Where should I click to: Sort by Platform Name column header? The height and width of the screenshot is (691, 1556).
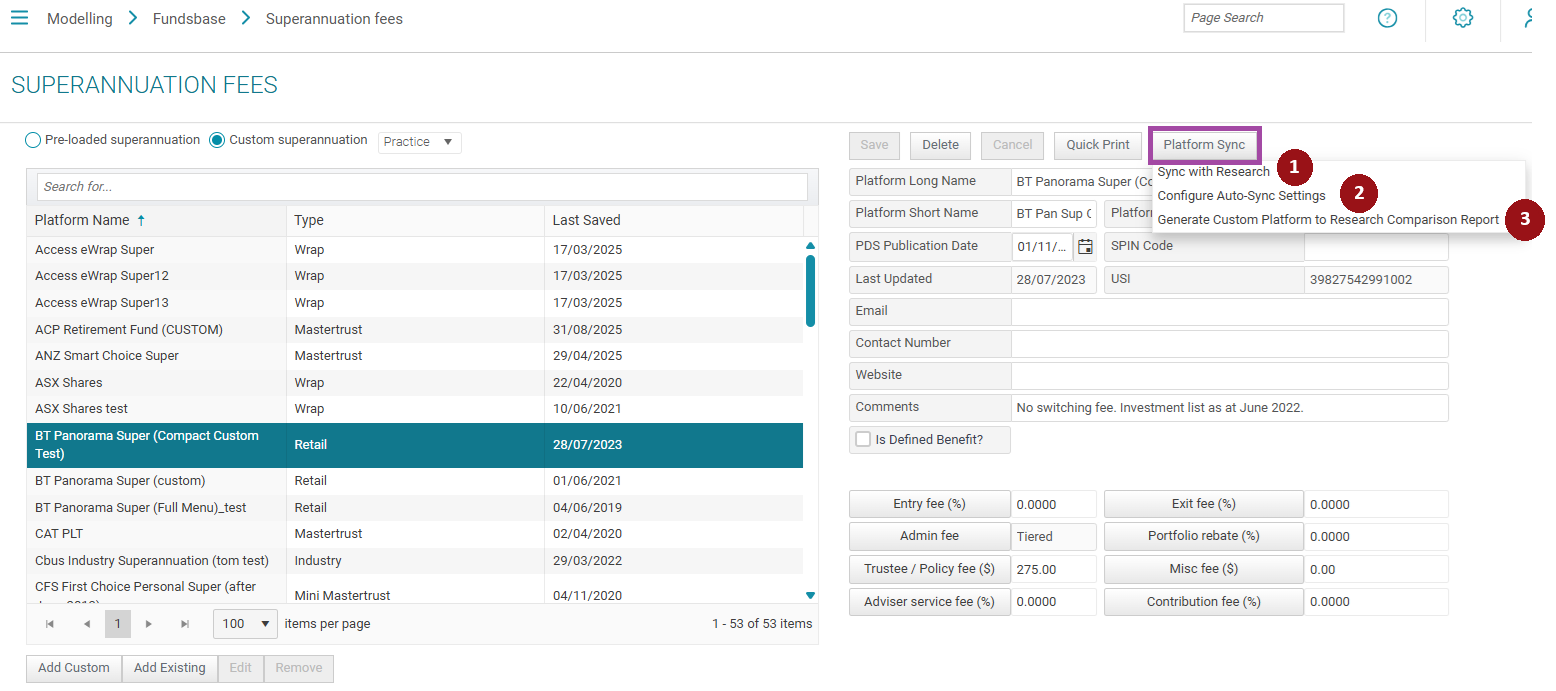click(82, 220)
